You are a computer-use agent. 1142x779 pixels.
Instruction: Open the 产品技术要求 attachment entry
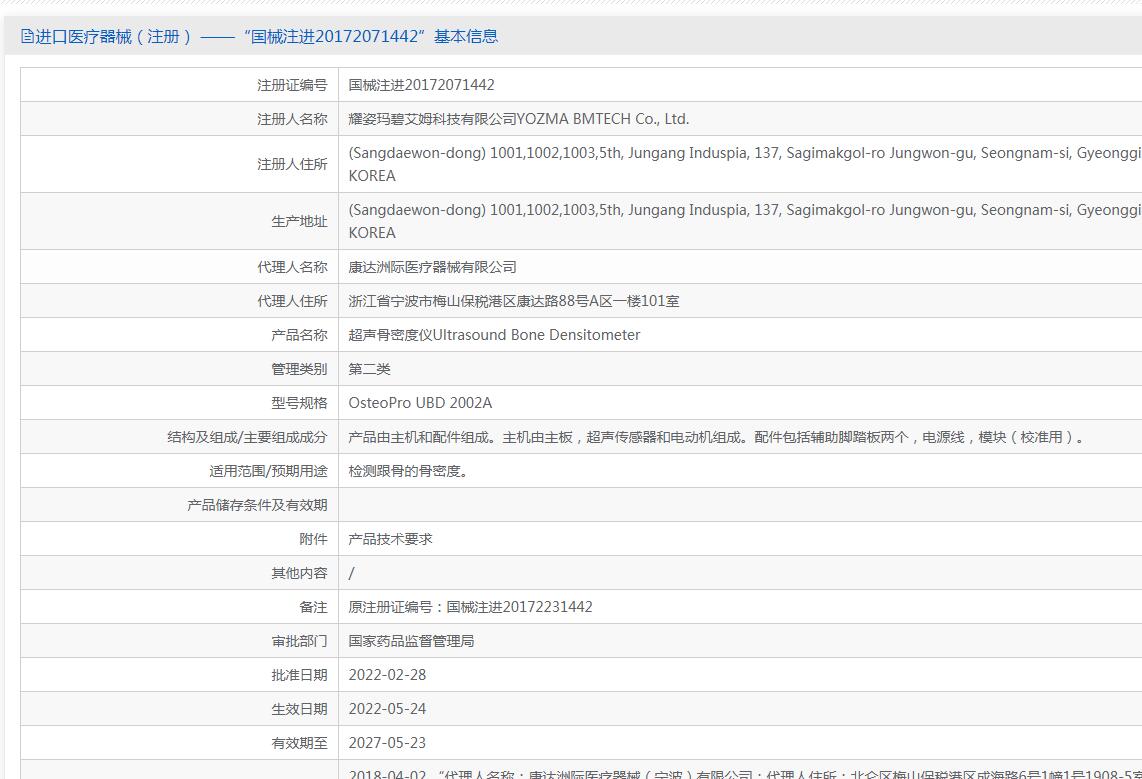pyautogui.click(x=390, y=539)
